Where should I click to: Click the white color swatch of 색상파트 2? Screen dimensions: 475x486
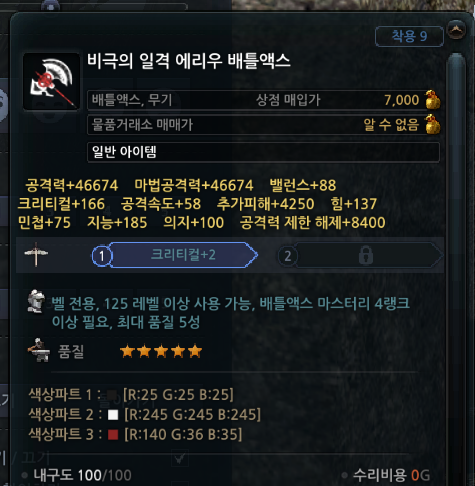pos(113,415)
